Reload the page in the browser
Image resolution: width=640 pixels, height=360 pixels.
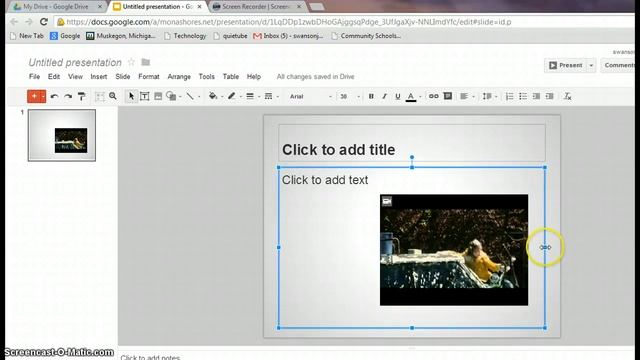(x=44, y=22)
